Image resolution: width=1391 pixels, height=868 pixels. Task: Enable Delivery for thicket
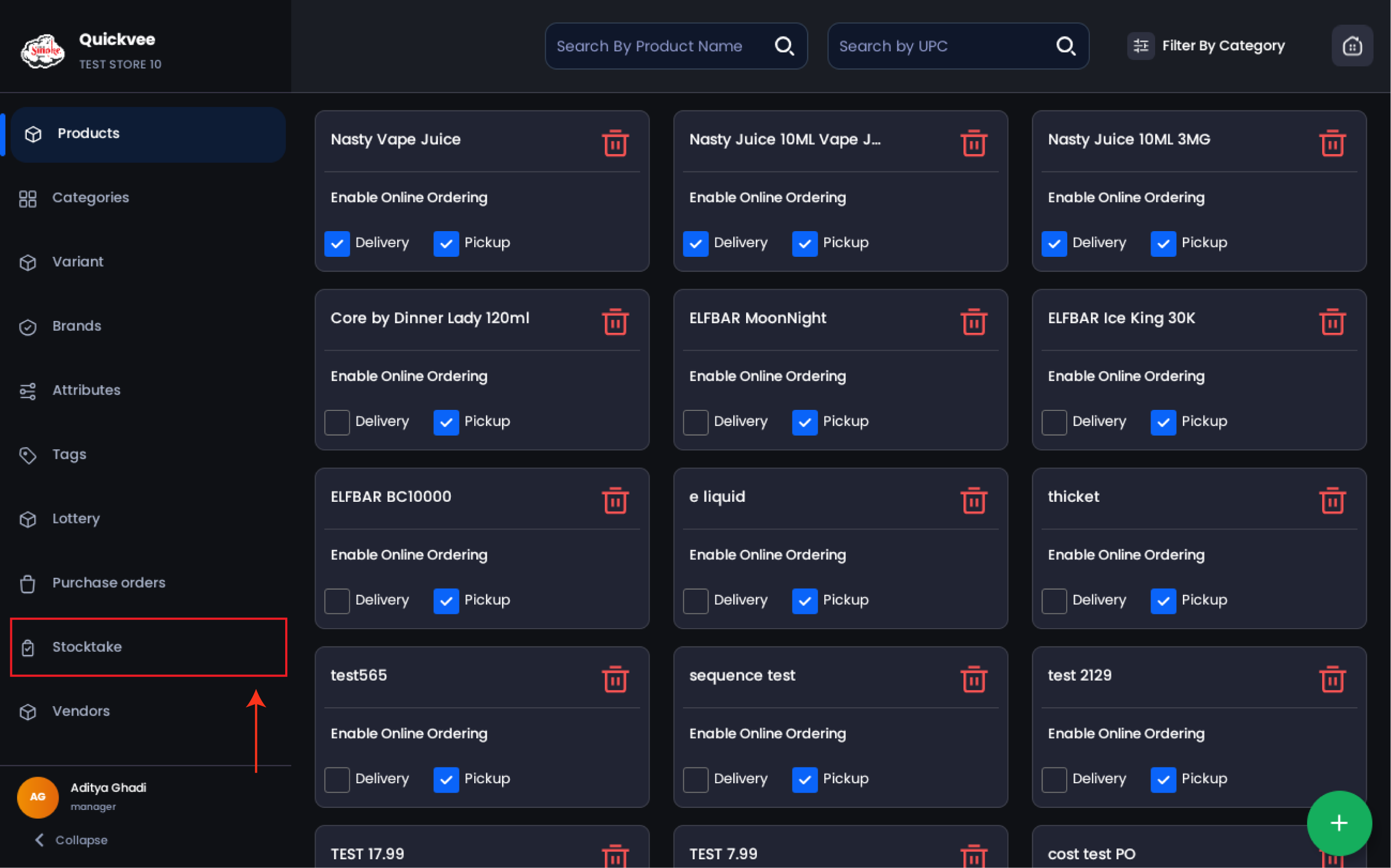click(1054, 601)
